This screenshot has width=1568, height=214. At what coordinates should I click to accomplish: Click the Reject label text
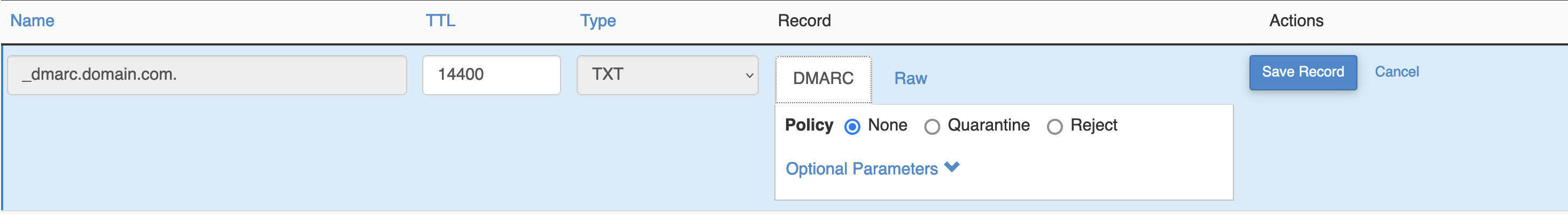pyautogui.click(x=1094, y=125)
